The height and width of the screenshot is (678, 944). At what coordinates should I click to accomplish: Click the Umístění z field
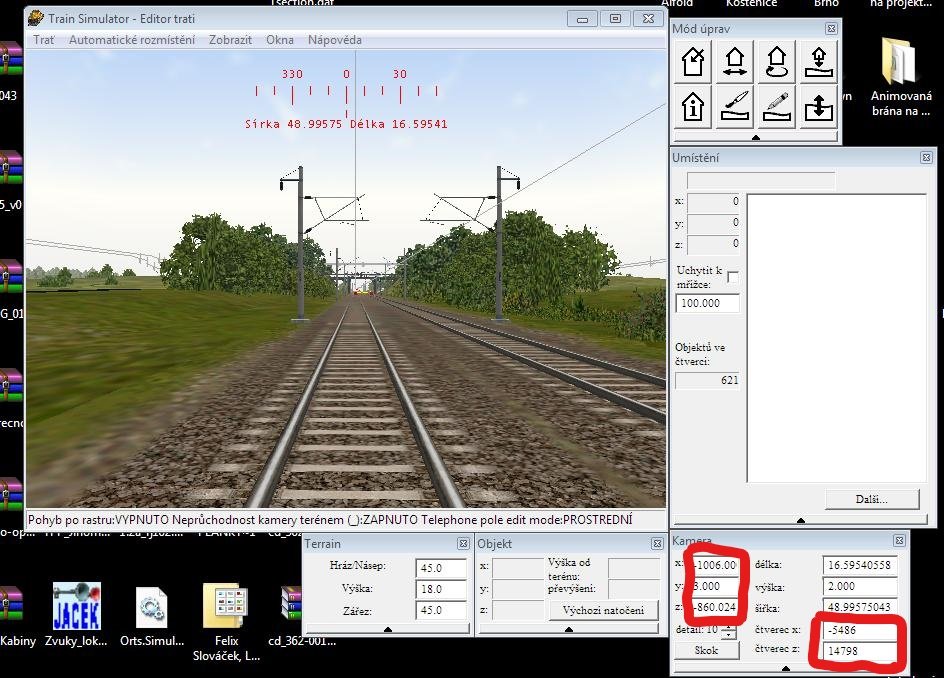point(713,243)
